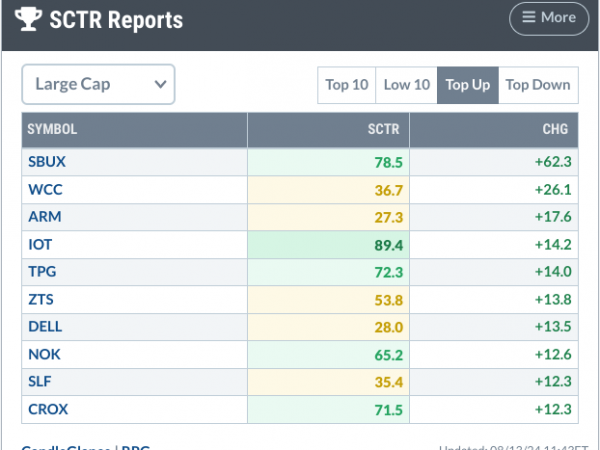This screenshot has width=600, height=450.
Task: Click the trophy icon beside SCTR Reports
Action: click(28, 19)
